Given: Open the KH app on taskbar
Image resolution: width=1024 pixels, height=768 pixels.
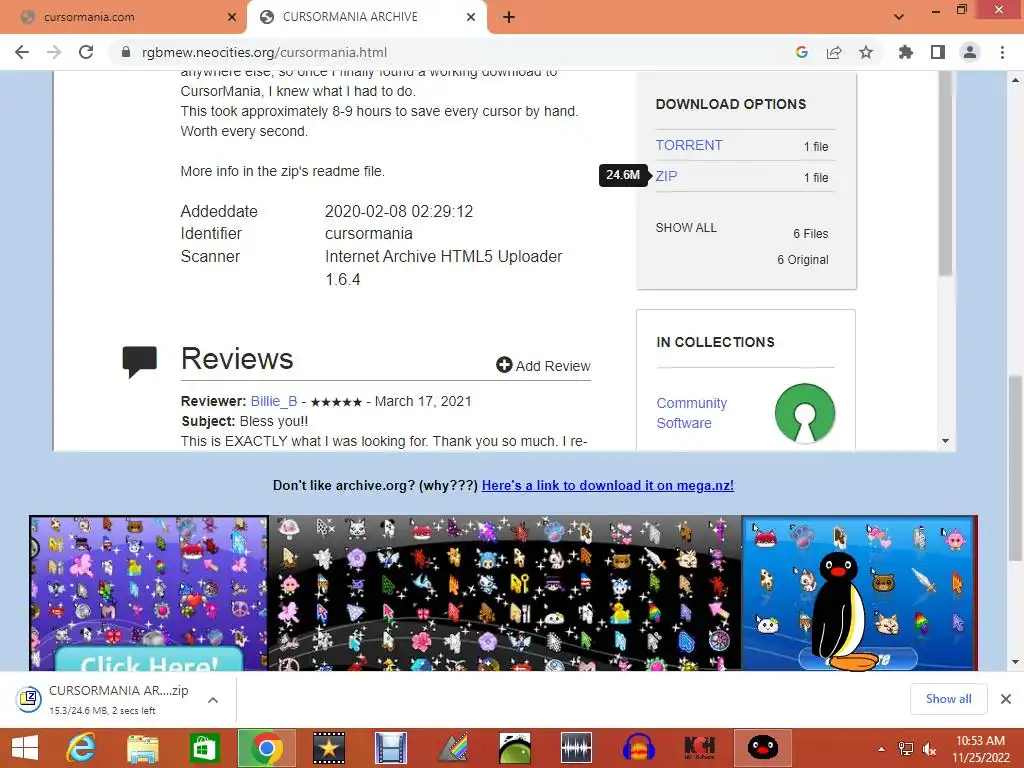Looking at the screenshot, I should click(700, 748).
